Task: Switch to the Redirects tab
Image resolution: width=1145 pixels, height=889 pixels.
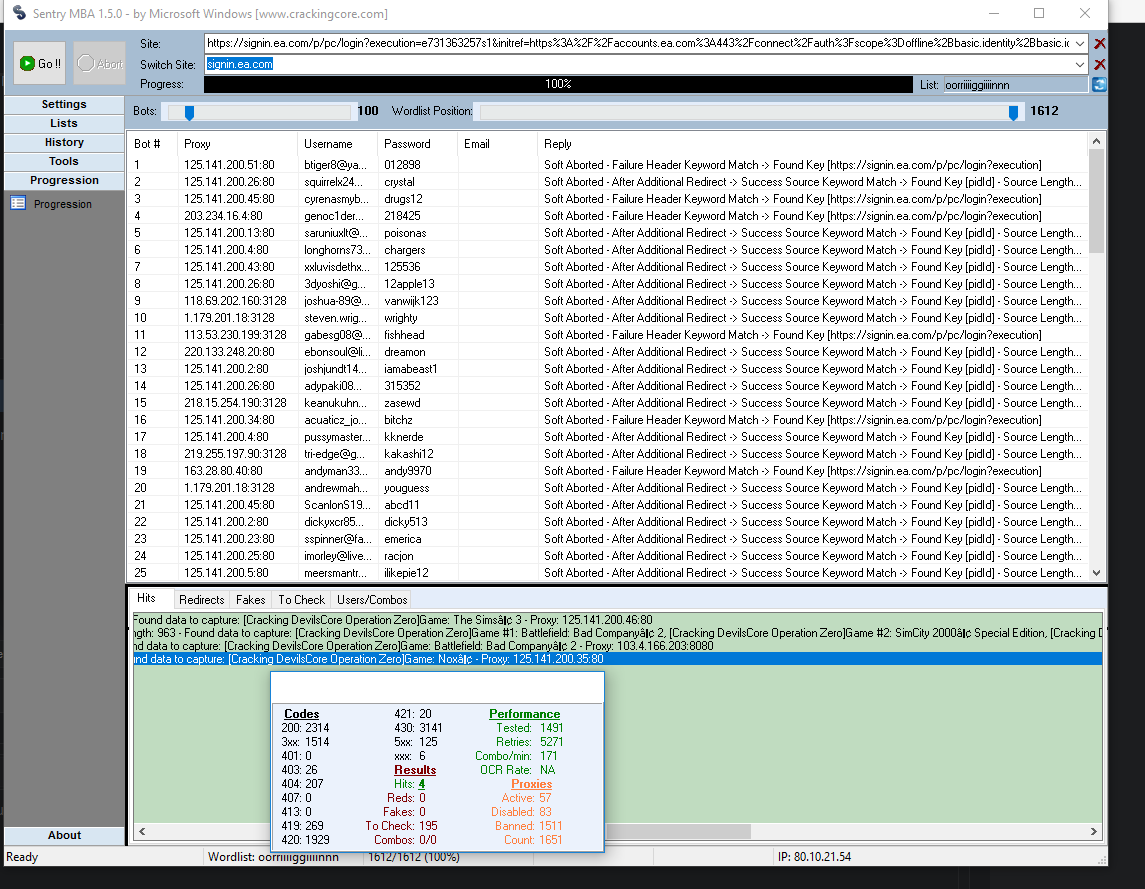Action: coord(202,600)
